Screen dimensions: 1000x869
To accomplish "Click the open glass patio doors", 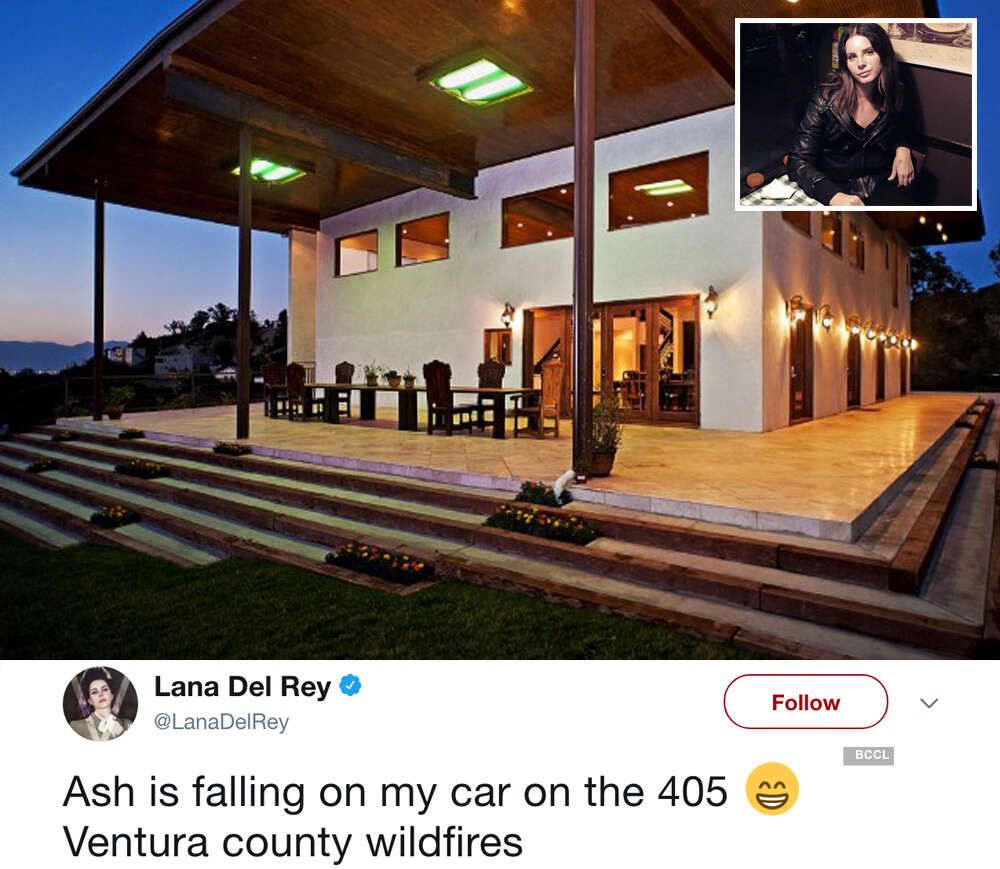I will [612, 362].
